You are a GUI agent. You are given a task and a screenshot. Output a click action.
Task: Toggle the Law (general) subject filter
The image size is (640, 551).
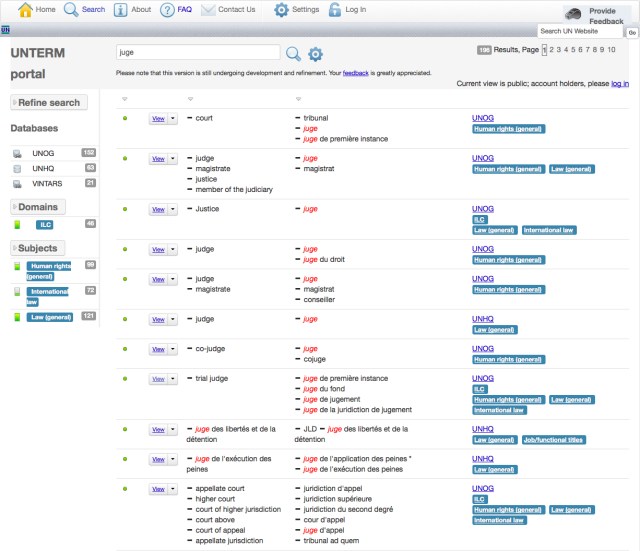17,317
